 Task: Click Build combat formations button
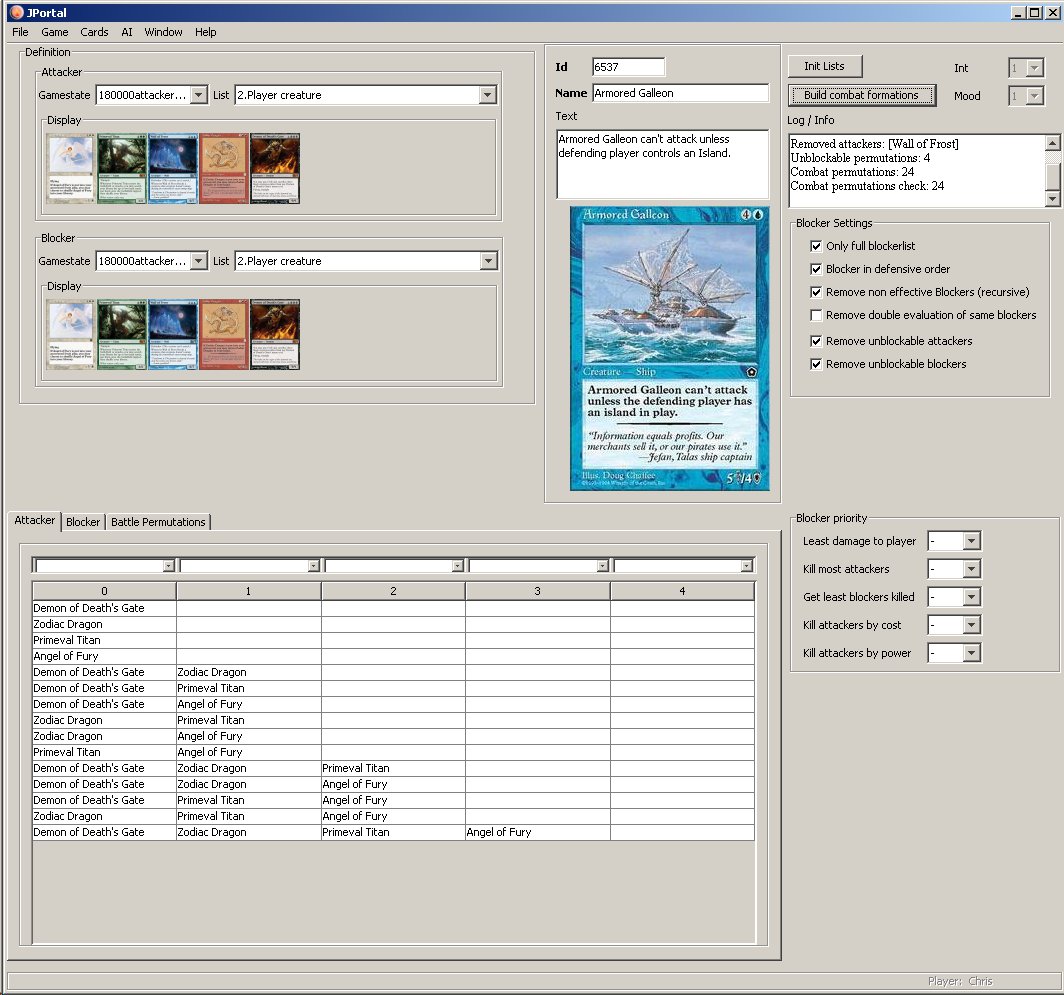coord(861,95)
